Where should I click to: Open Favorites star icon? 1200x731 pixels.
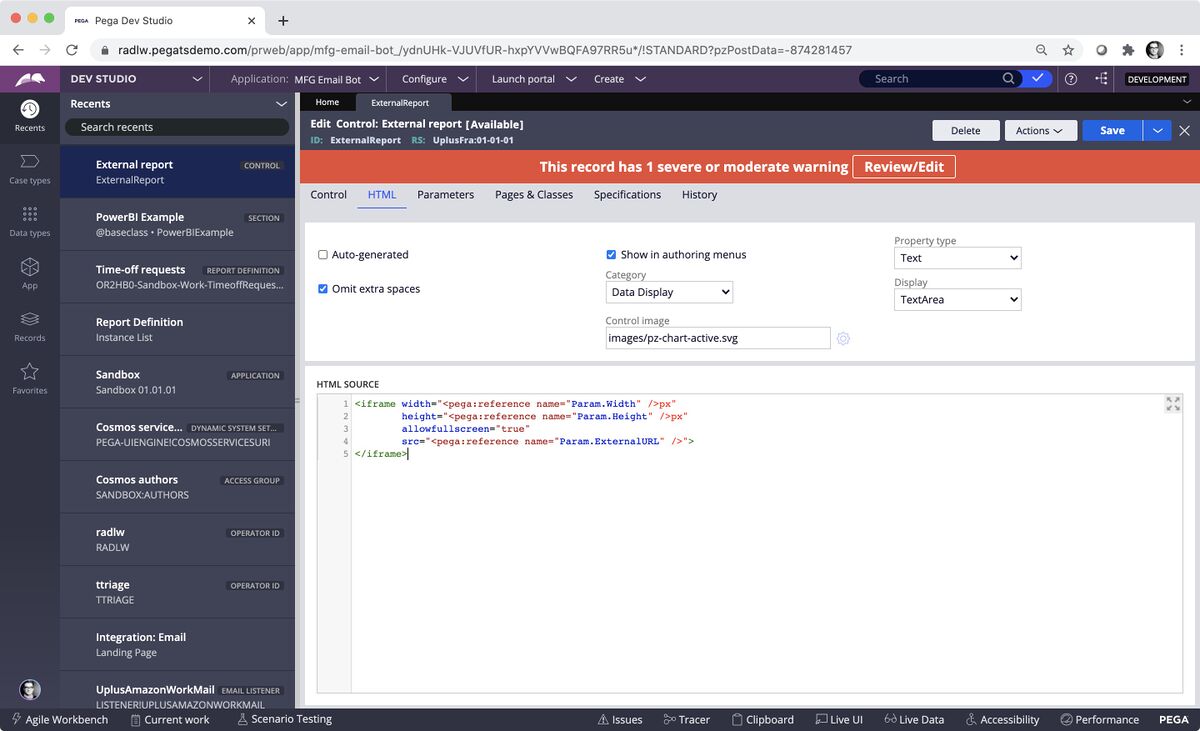pos(29,377)
